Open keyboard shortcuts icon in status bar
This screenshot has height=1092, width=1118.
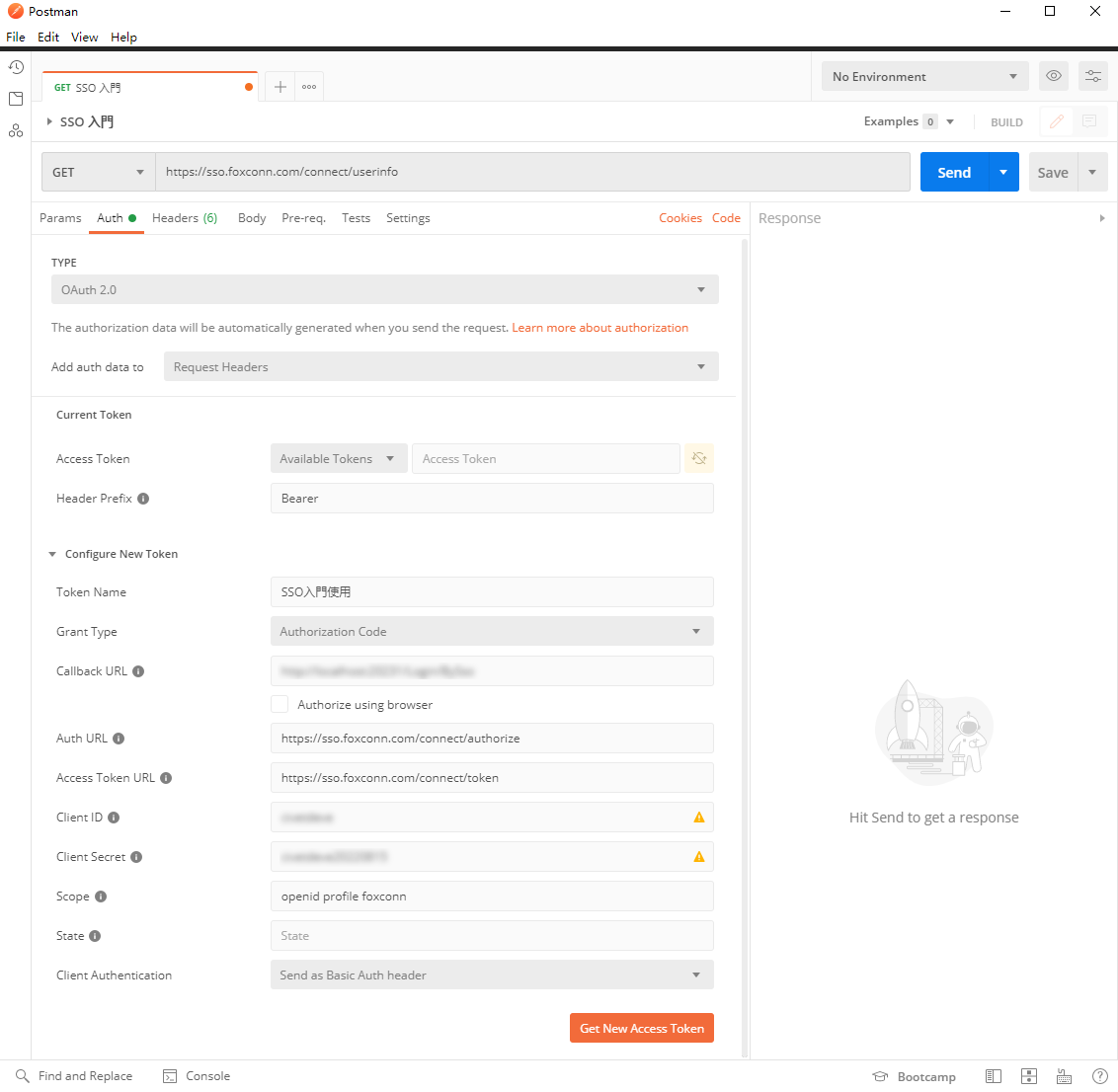(x=1064, y=1076)
